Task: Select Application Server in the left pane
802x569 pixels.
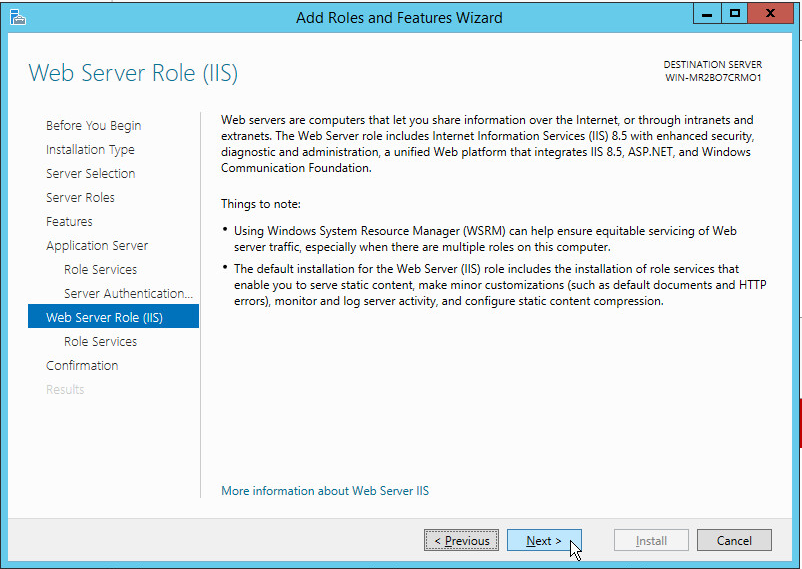Action: click(97, 245)
